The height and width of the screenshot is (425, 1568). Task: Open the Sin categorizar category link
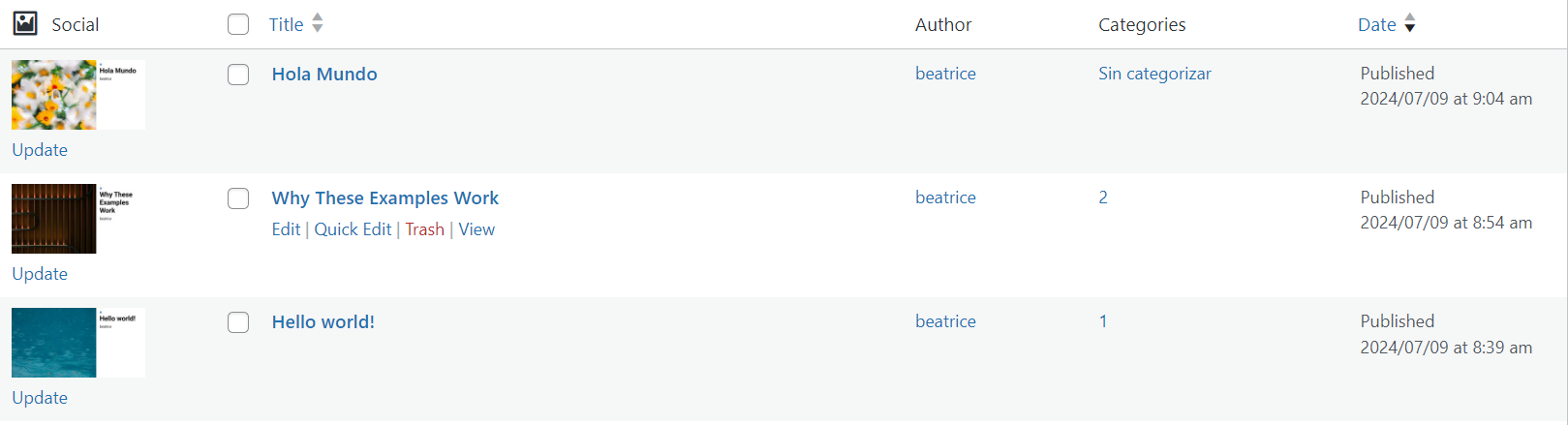1154,74
